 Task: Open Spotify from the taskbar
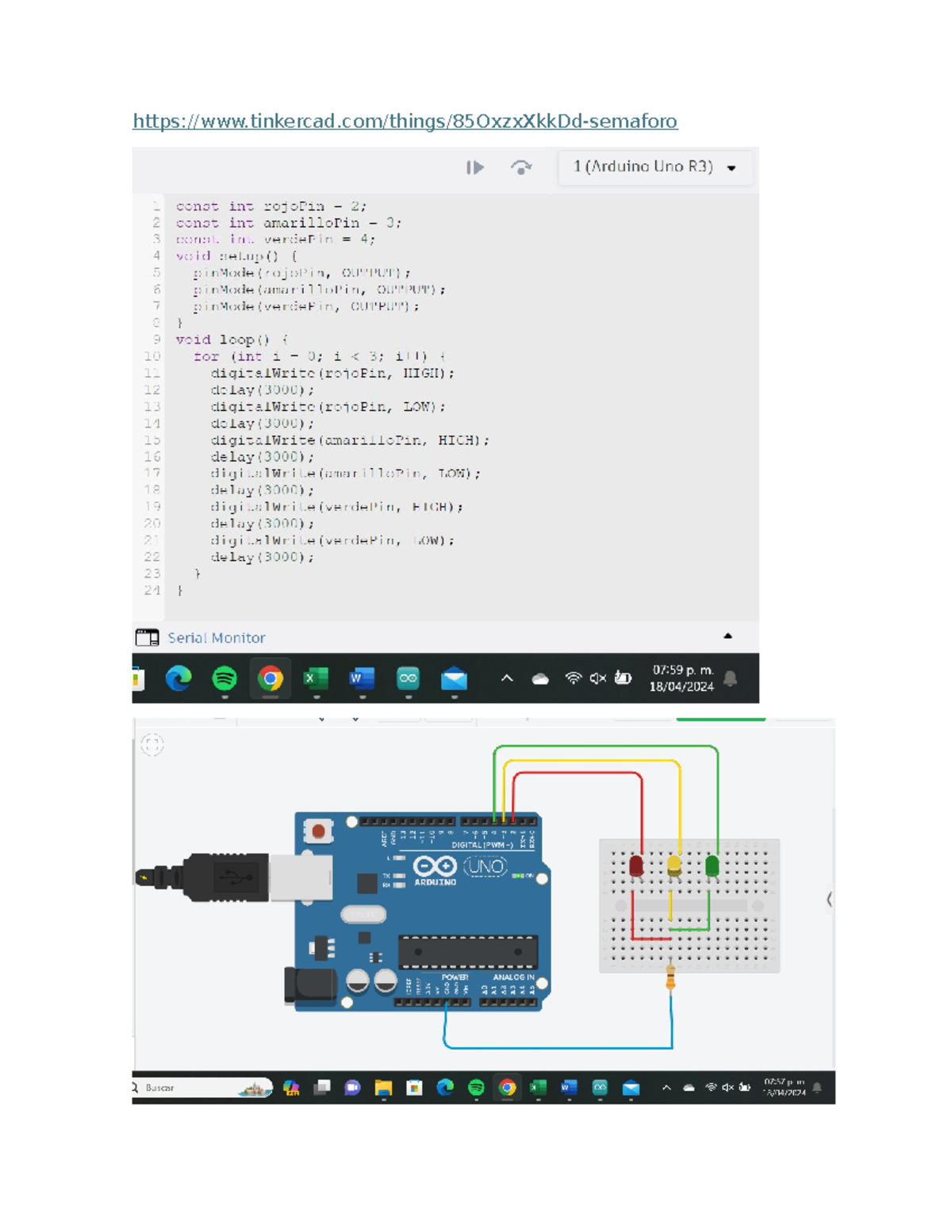click(225, 678)
